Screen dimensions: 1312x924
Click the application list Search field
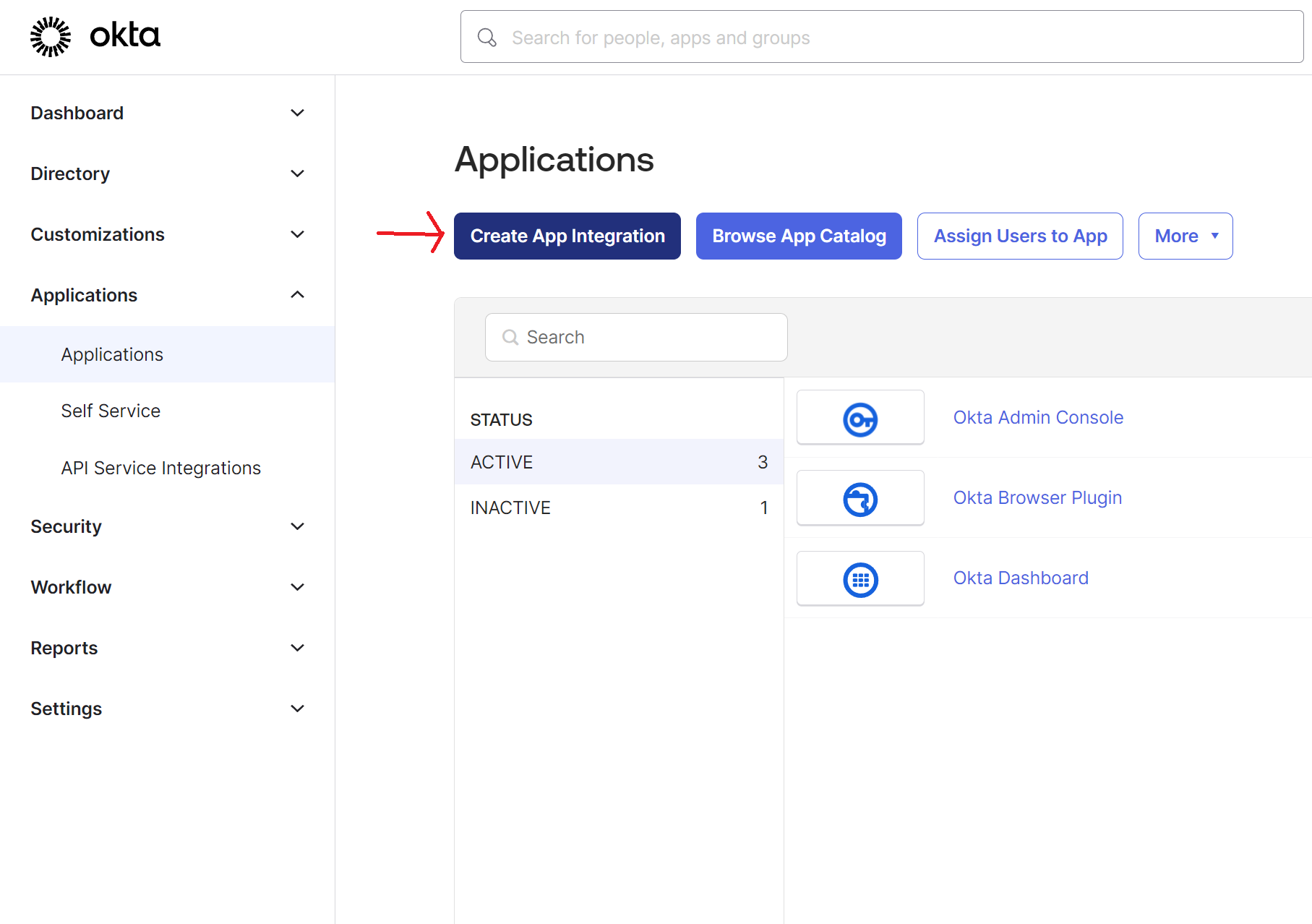tap(636, 337)
